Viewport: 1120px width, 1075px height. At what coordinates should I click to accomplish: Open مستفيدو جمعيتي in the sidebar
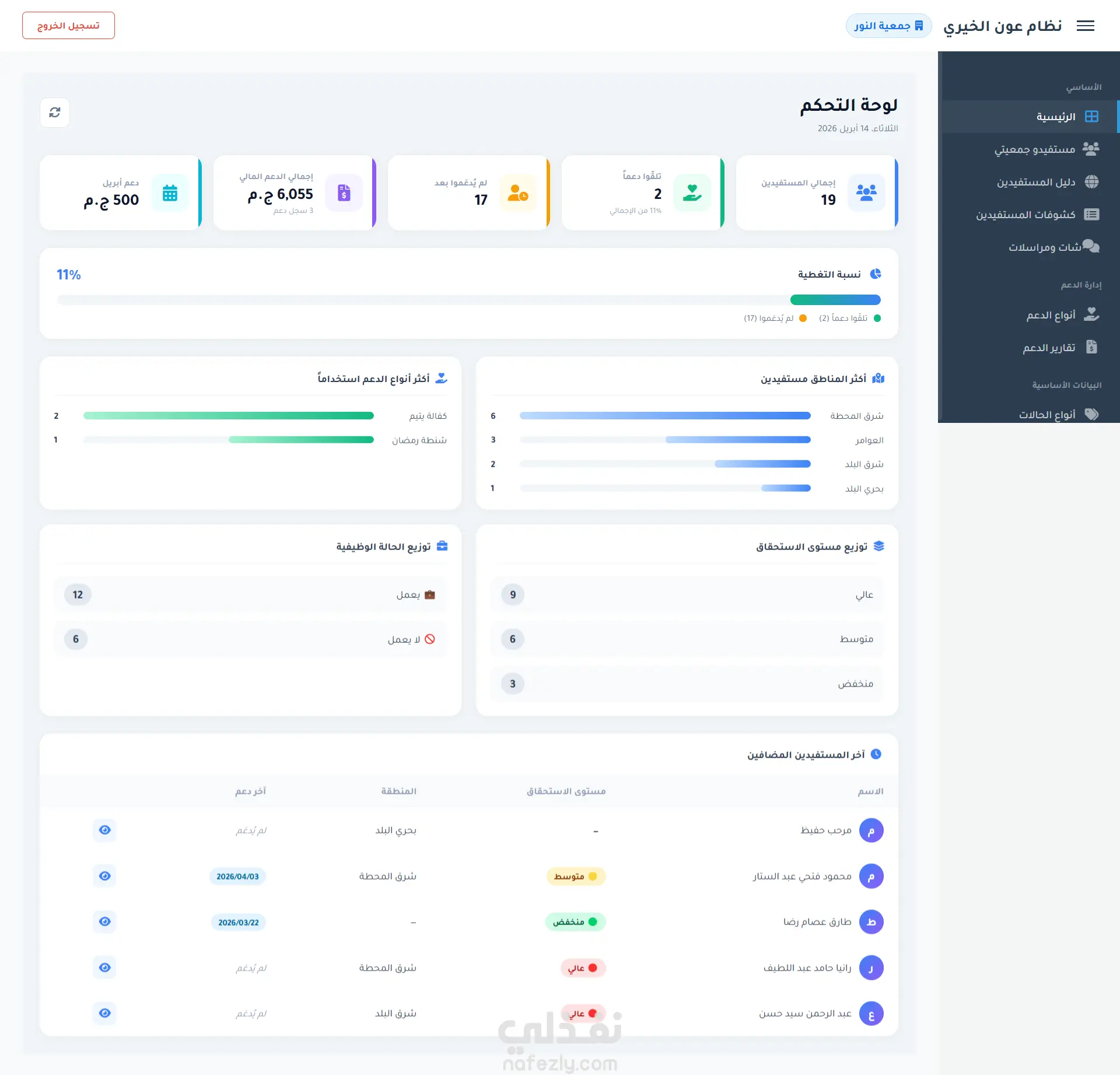coord(1034,149)
